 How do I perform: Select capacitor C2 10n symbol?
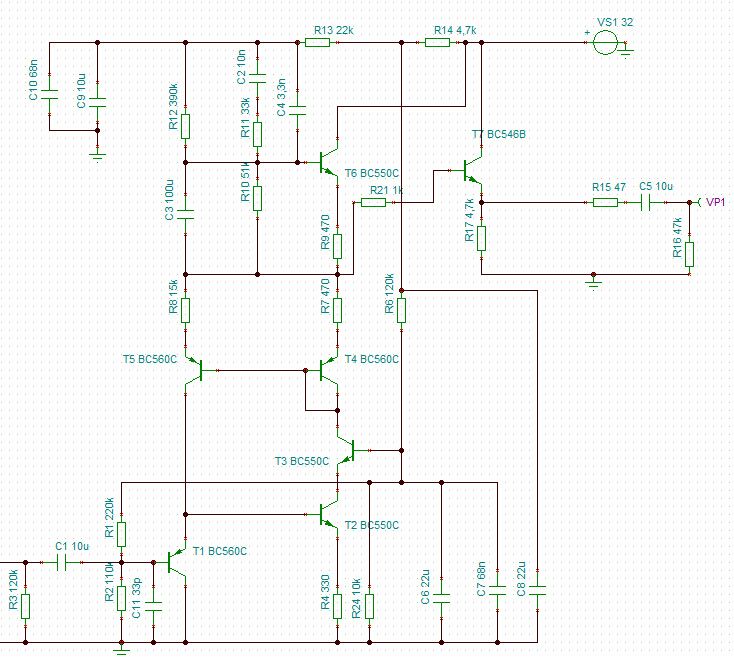tap(257, 78)
